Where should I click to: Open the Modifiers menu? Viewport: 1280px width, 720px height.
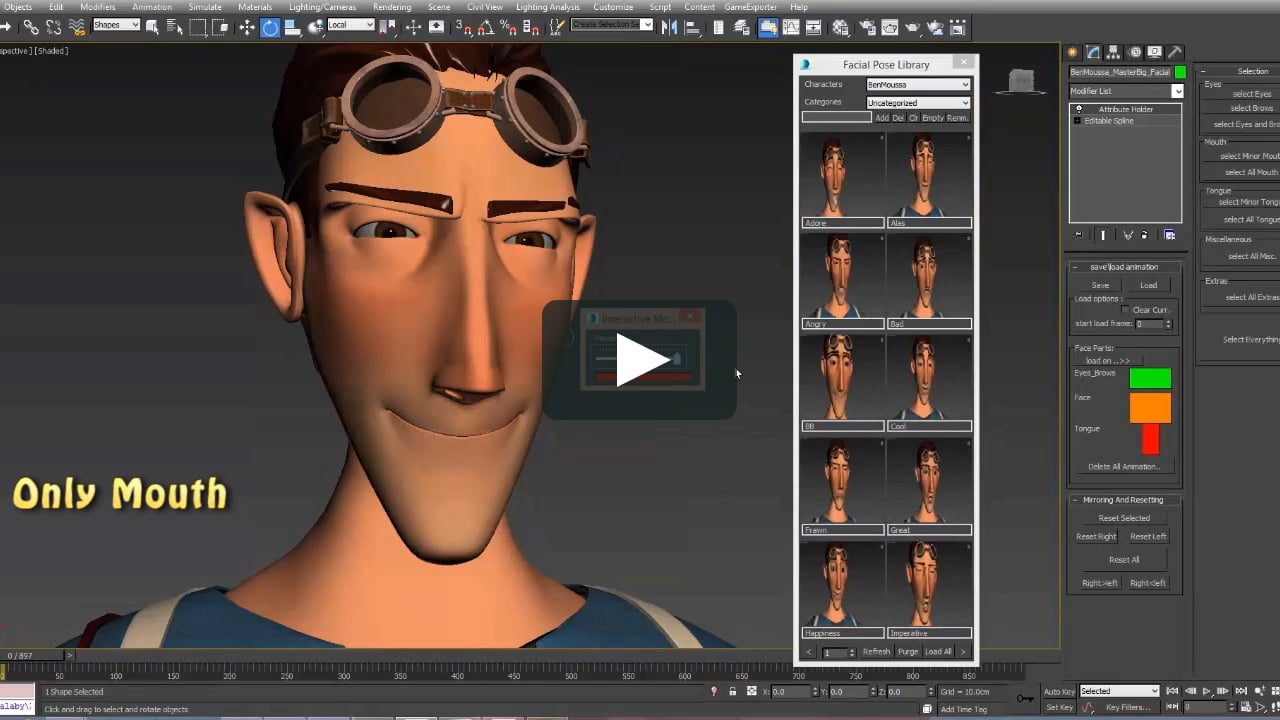click(x=98, y=7)
